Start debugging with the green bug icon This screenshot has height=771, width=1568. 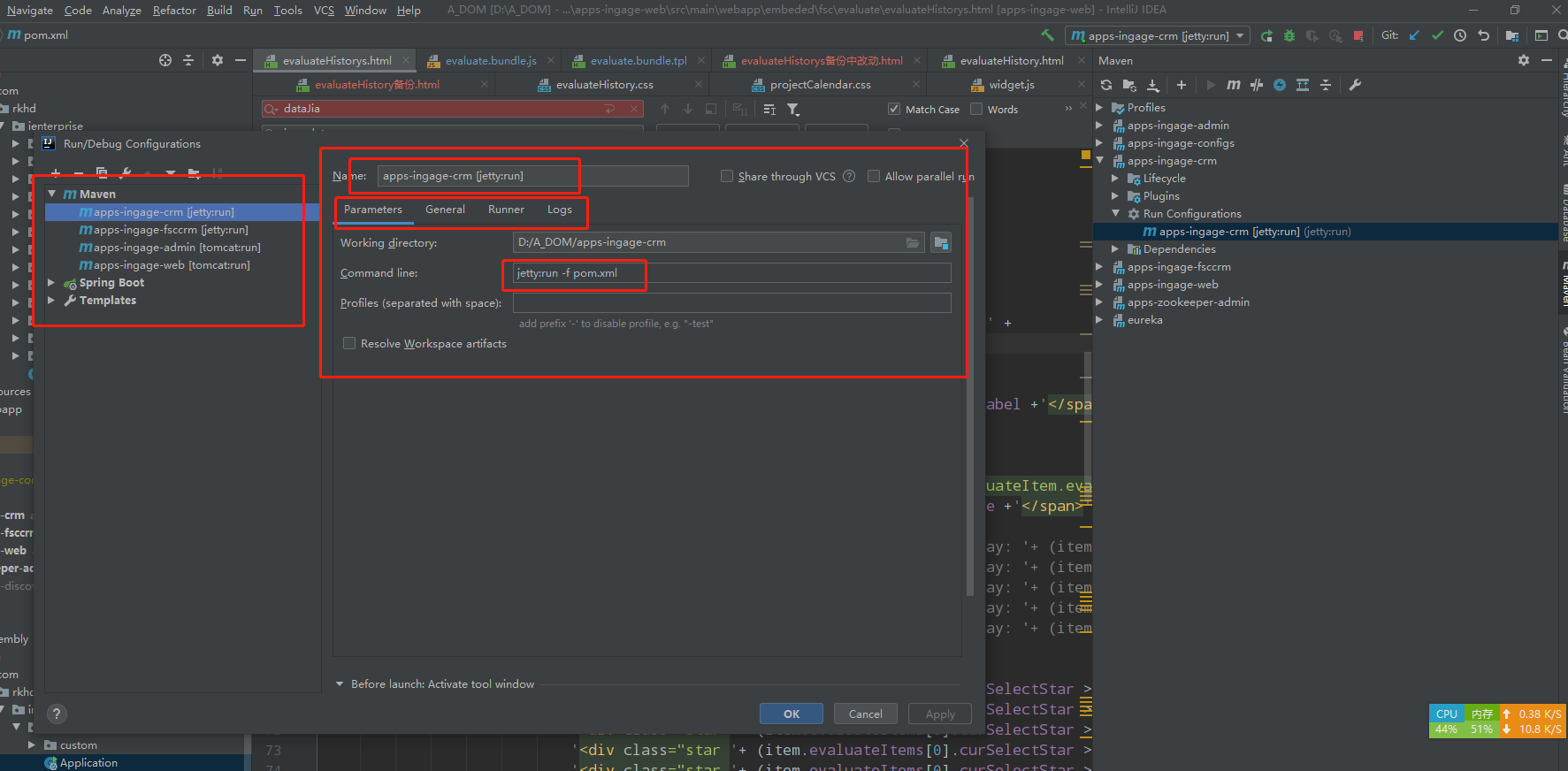(x=1289, y=35)
